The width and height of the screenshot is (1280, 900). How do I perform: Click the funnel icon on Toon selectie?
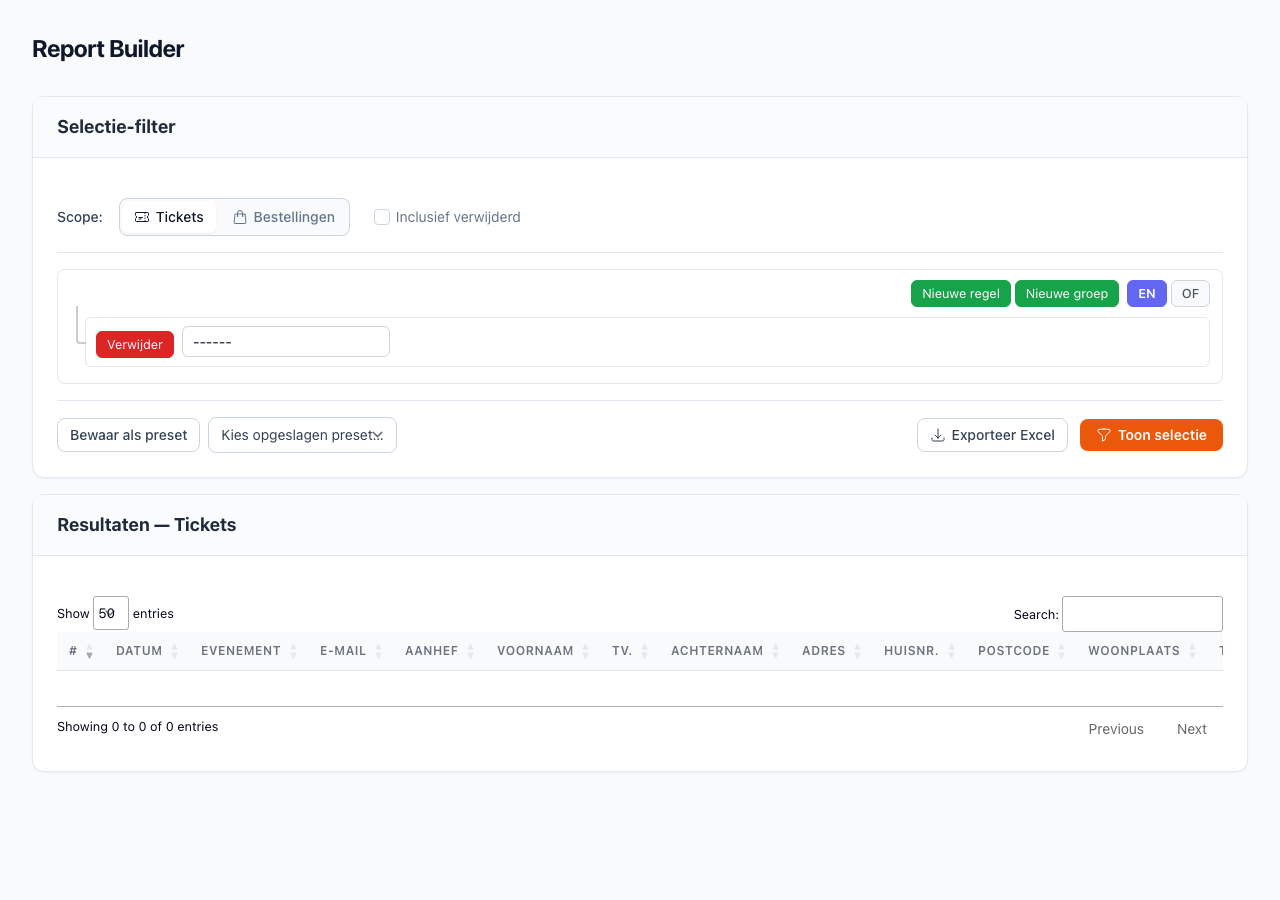[x=1104, y=435]
